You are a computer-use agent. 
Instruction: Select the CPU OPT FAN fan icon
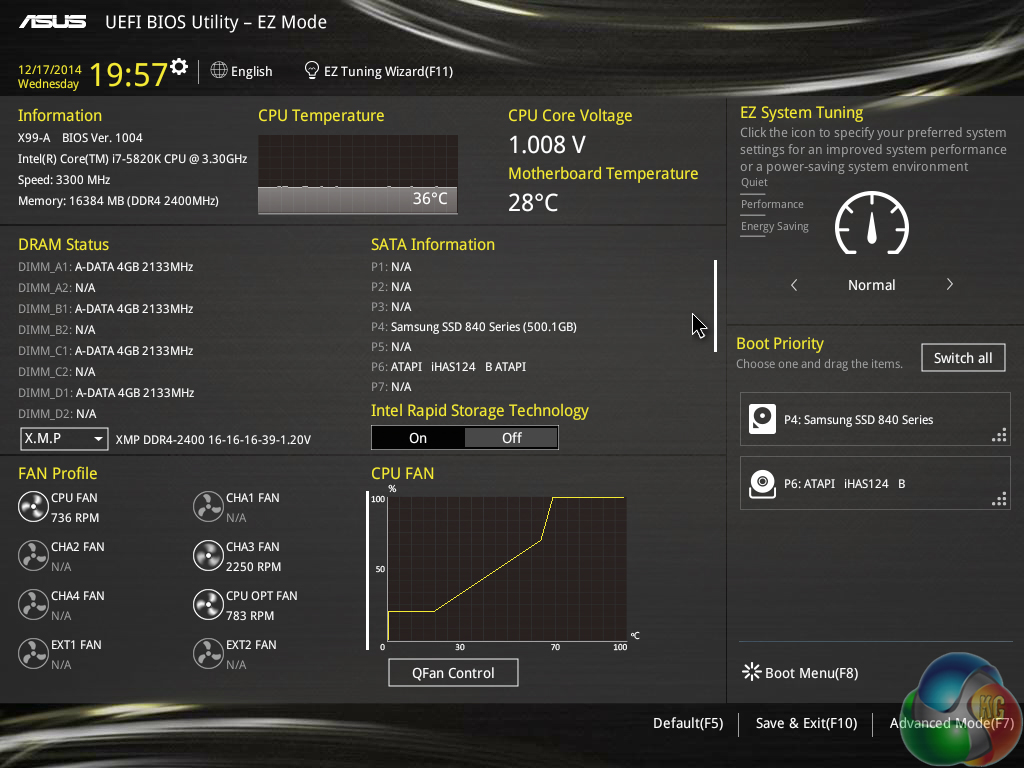(x=208, y=605)
